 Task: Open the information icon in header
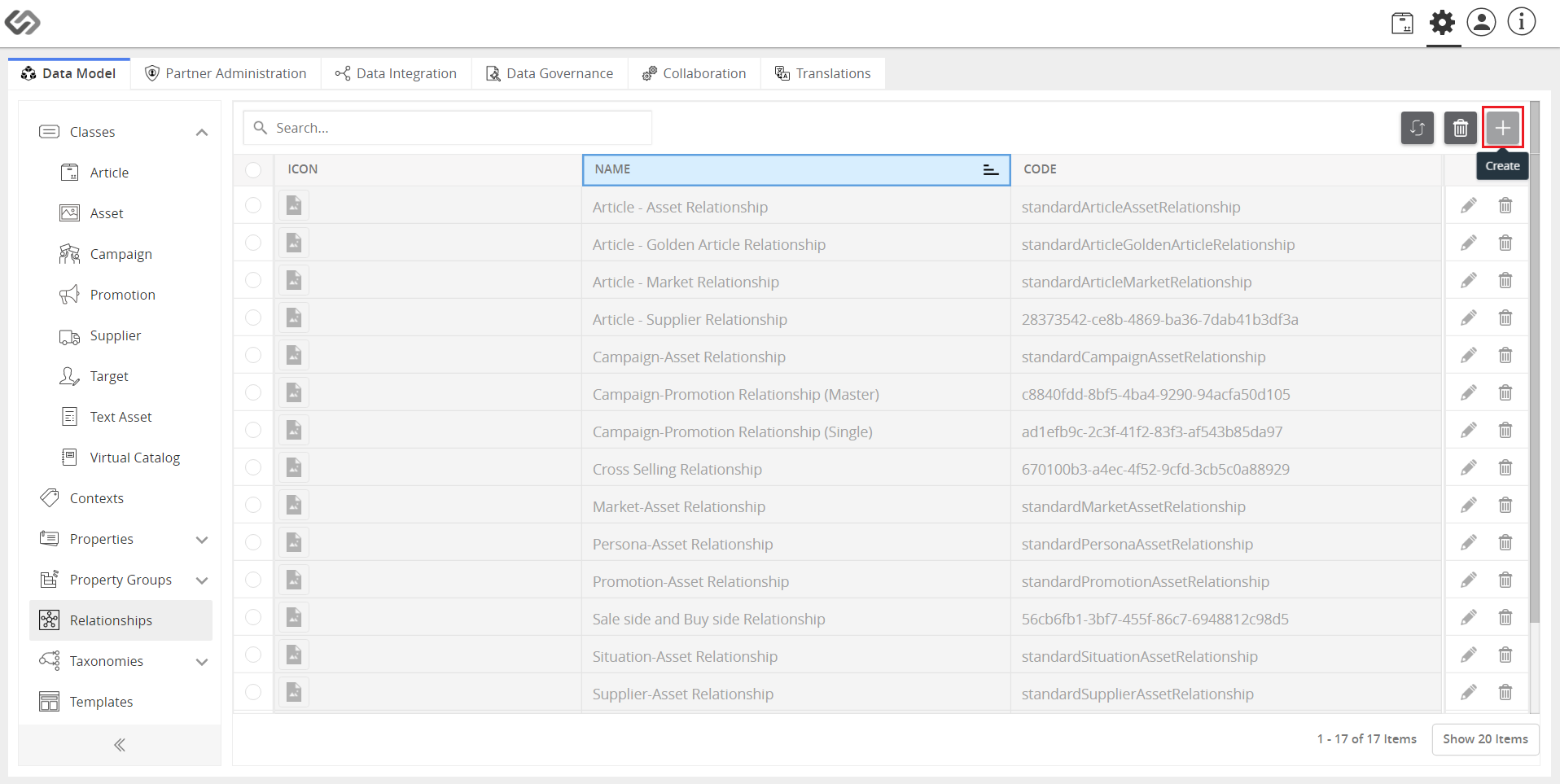tap(1521, 22)
